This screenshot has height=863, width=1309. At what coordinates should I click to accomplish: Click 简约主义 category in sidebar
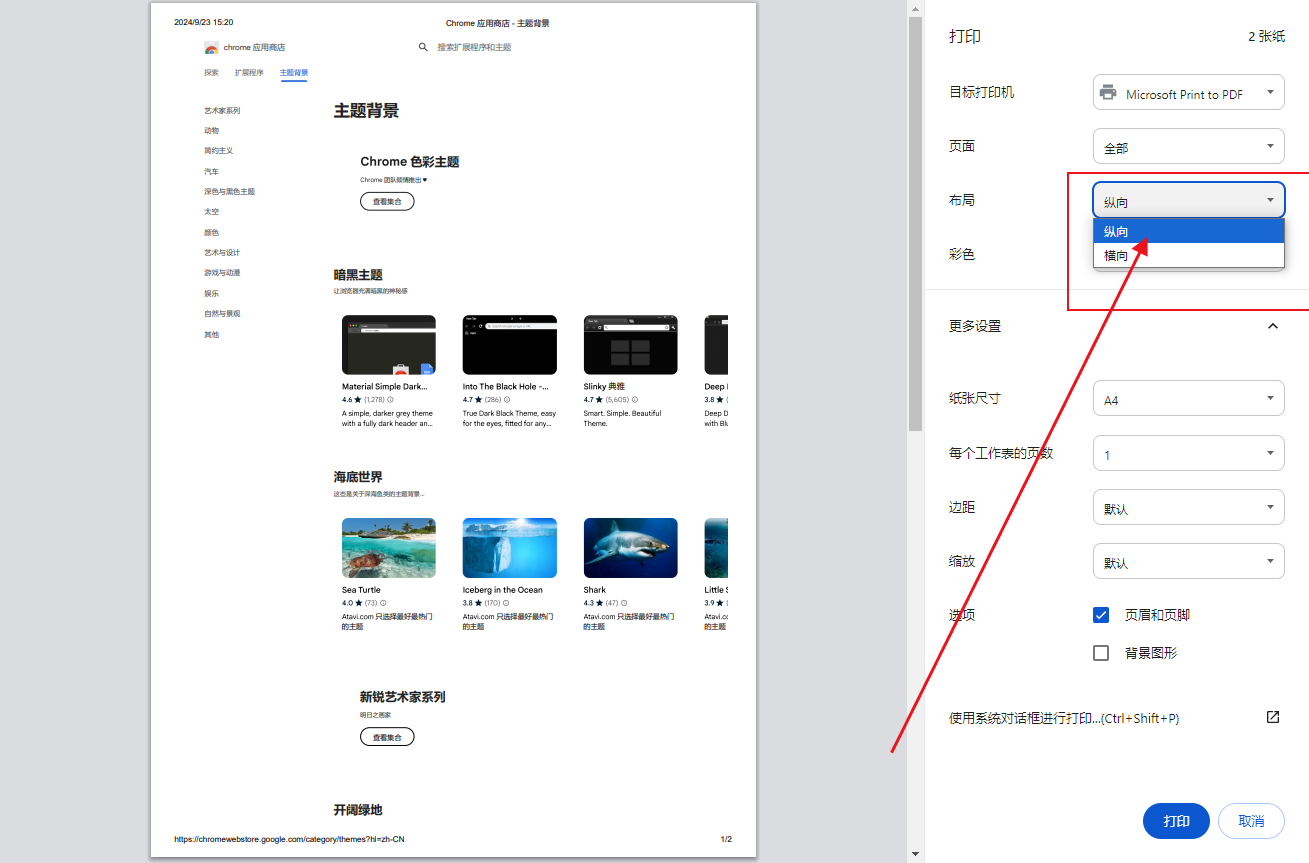219,151
